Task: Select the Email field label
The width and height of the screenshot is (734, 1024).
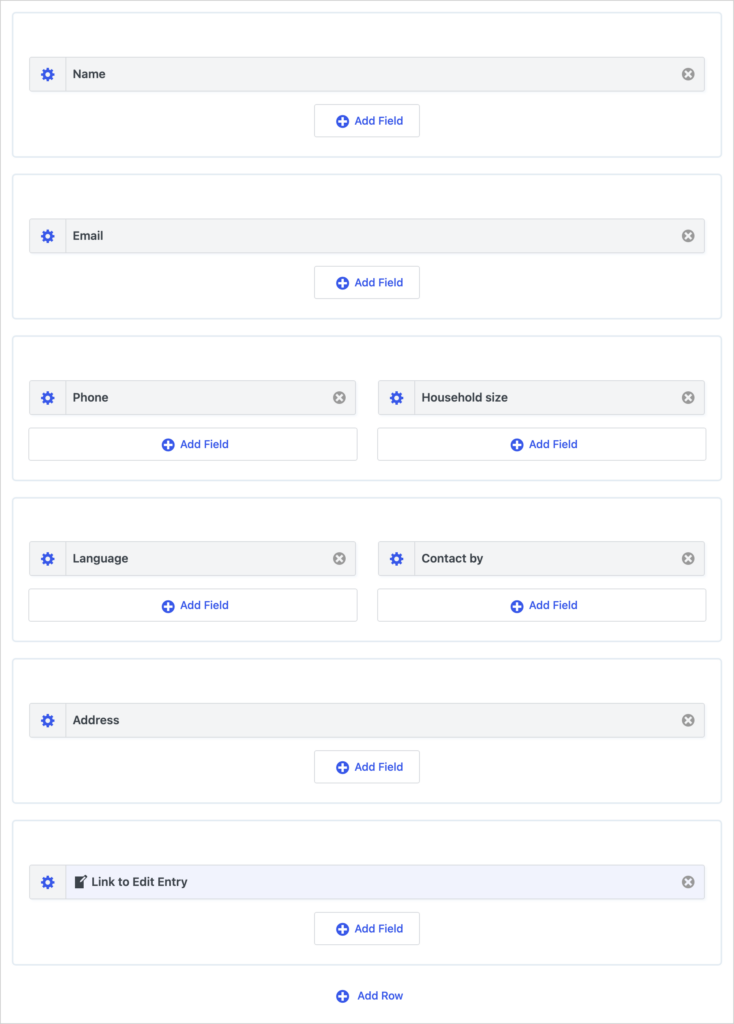Action: click(88, 236)
